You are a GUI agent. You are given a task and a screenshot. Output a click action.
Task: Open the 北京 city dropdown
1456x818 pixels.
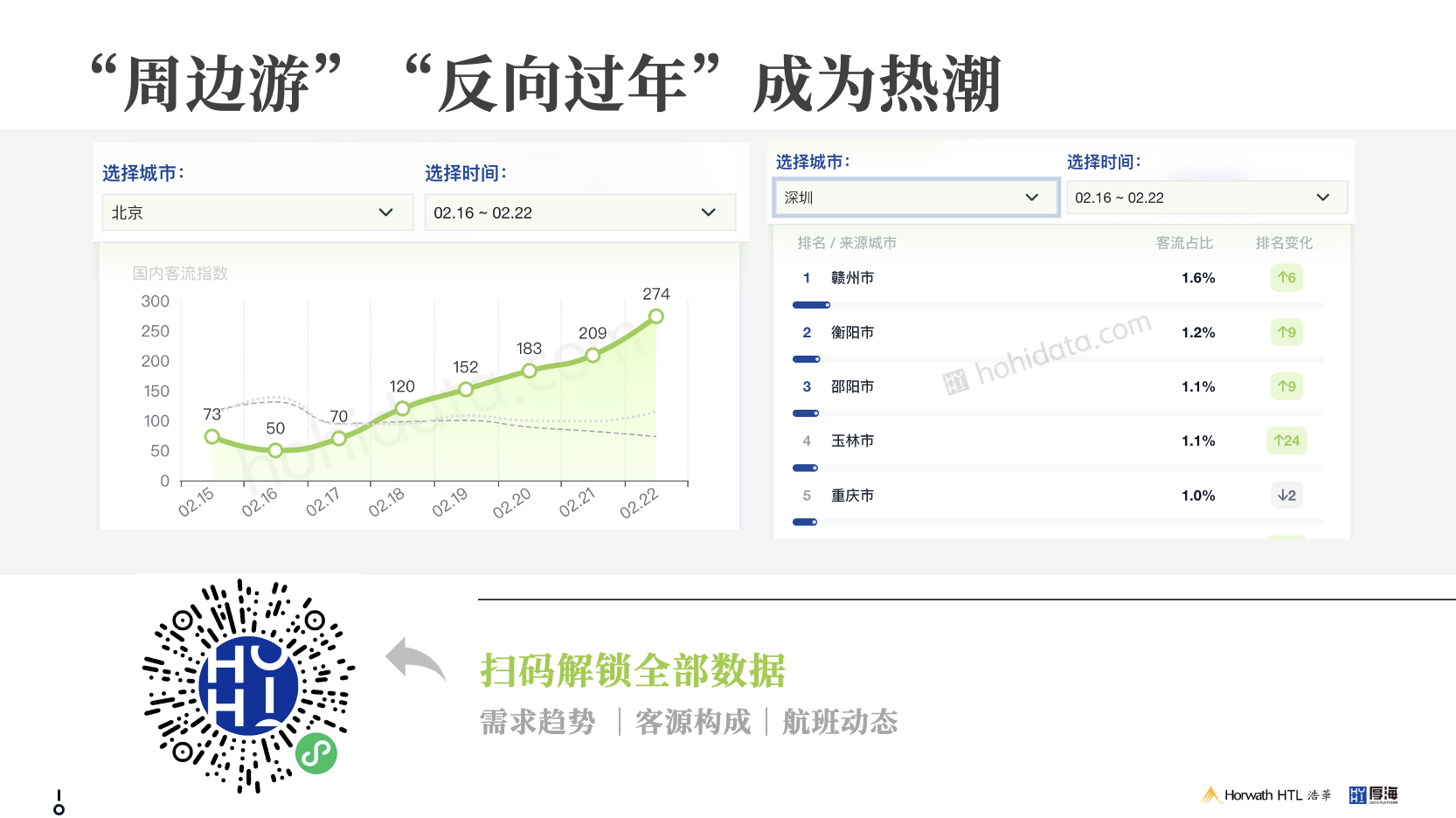pyautogui.click(x=257, y=212)
